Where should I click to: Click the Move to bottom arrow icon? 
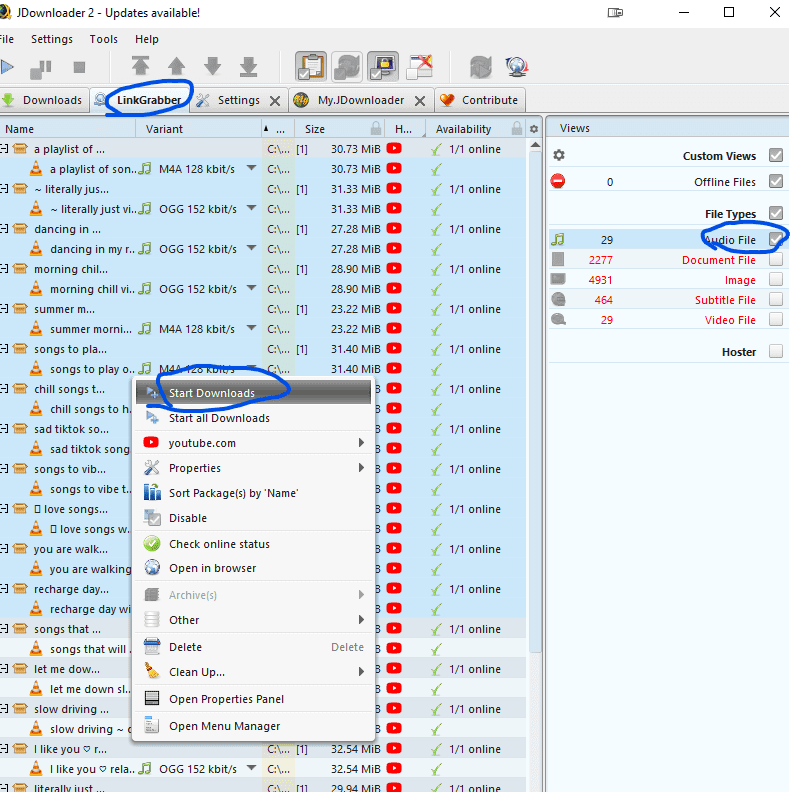pos(248,67)
